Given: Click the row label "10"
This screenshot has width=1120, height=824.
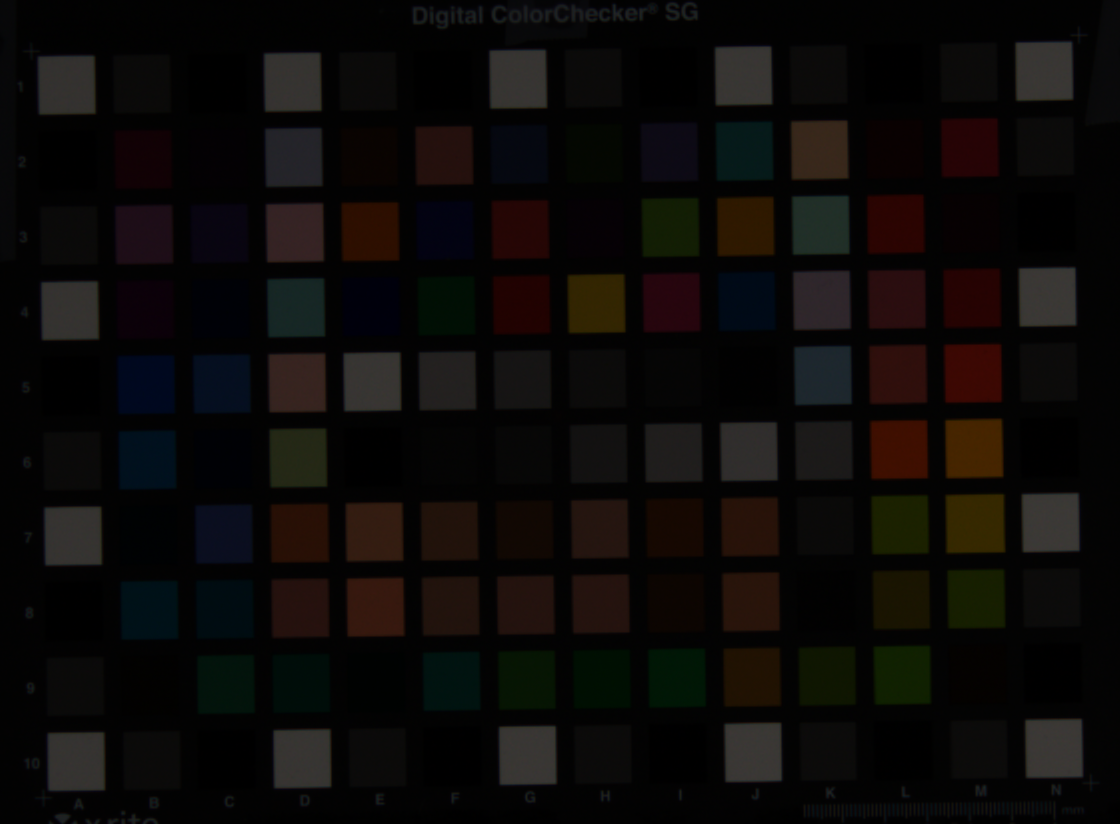Looking at the screenshot, I should click(x=31, y=763).
